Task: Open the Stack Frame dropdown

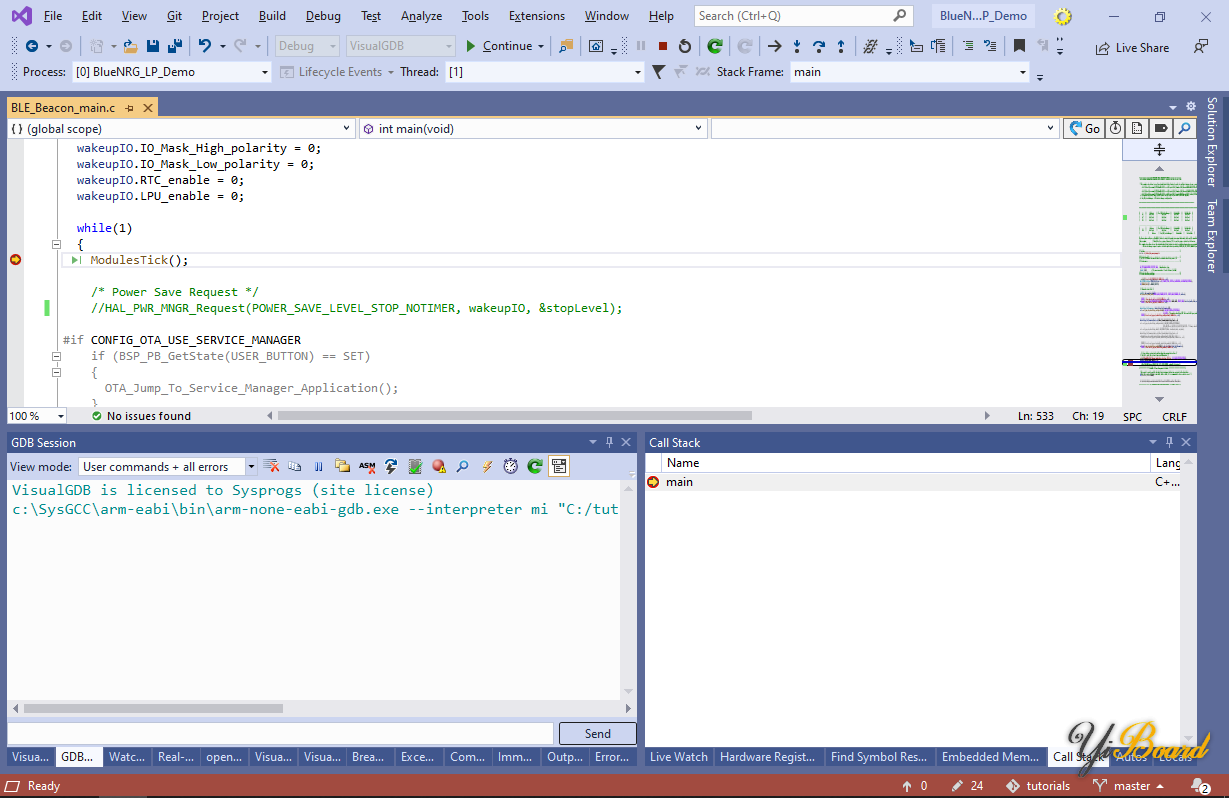Action: [1022, 72]
